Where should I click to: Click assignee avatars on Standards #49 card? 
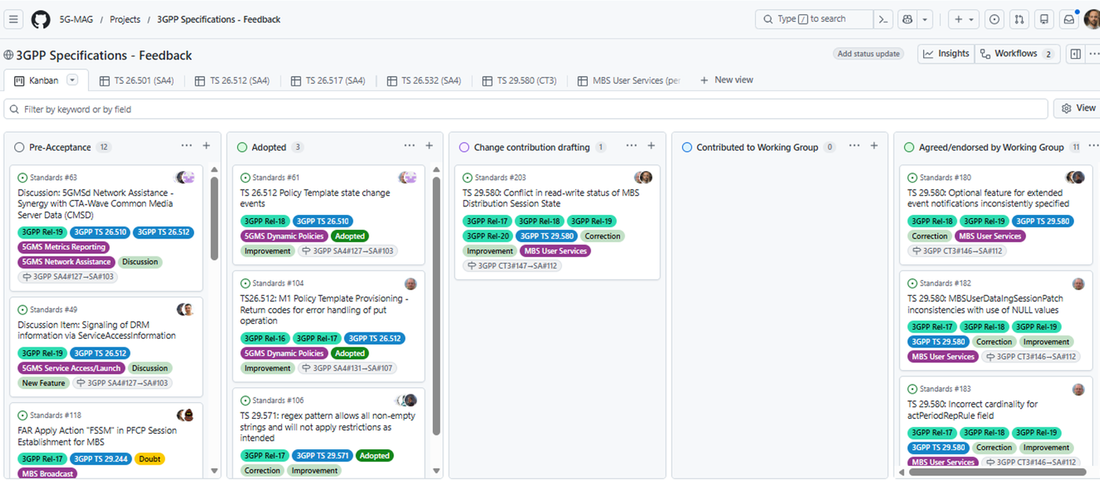point(185,309)
